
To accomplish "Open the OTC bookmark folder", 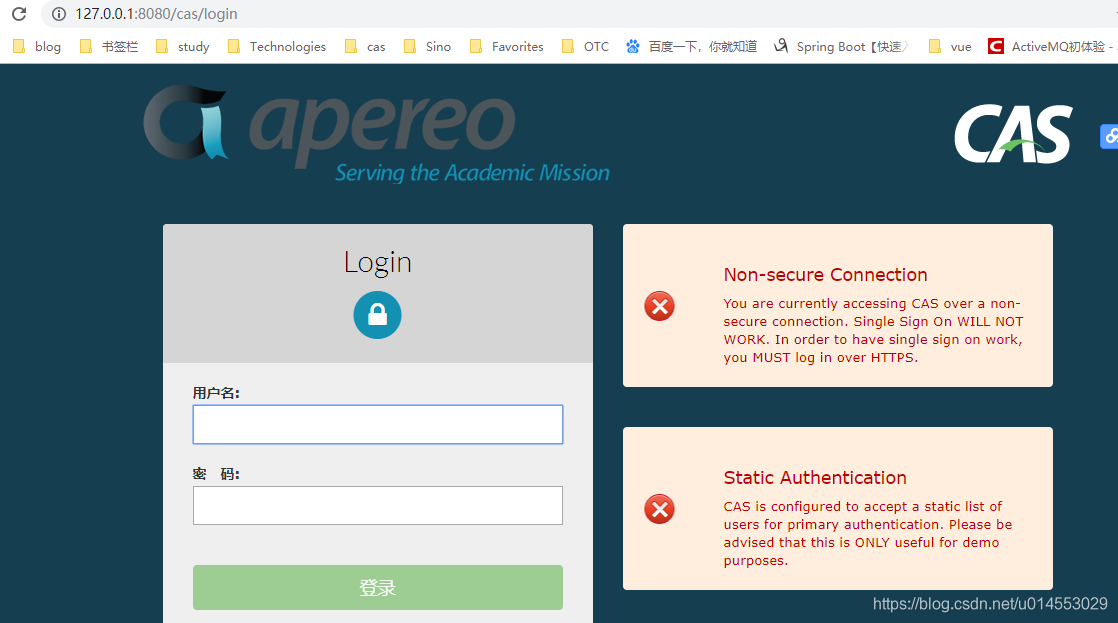I will click(x=585, y=46).
